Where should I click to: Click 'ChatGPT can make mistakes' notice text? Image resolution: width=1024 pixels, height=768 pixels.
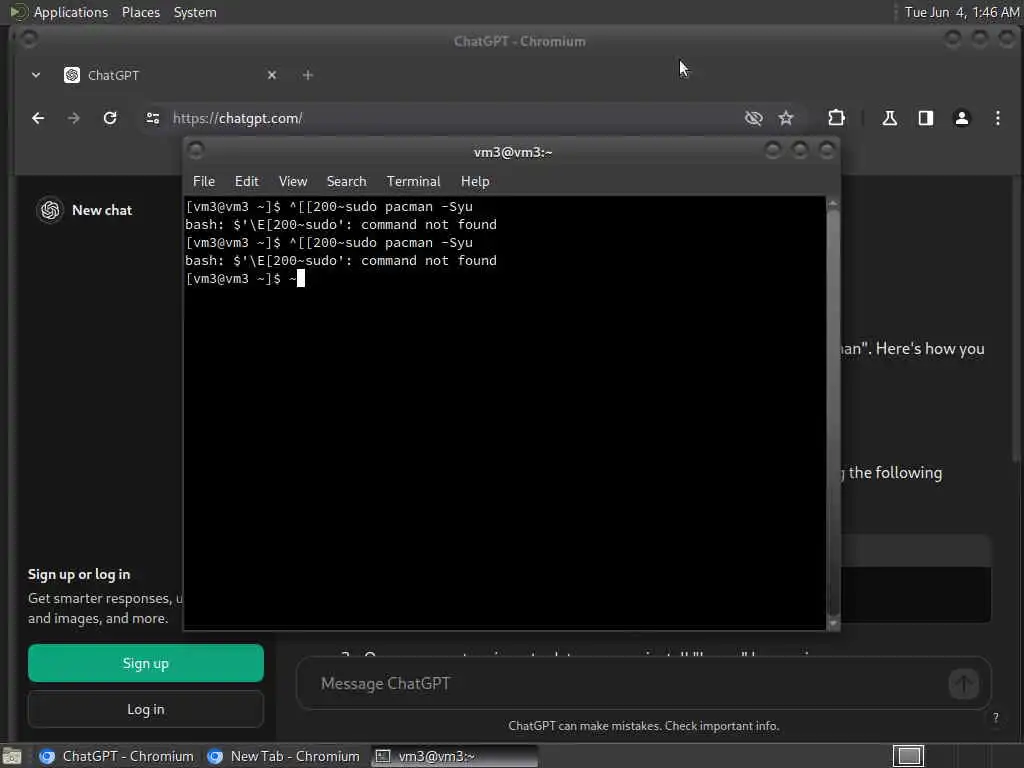click(x=643, y=726)
